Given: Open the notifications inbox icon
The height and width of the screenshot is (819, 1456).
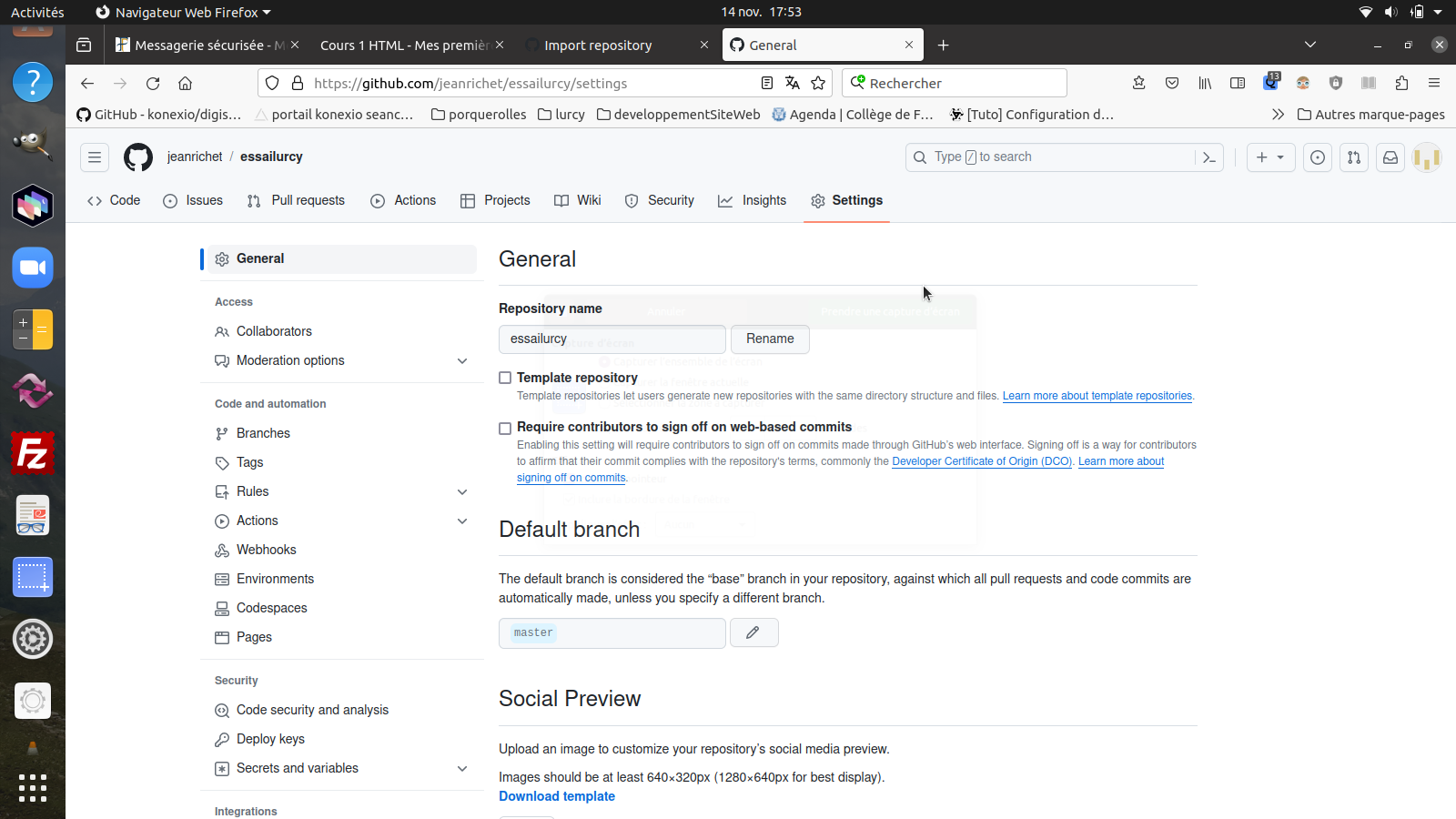Looking at the screenshot, I should tap(1390, 157).
